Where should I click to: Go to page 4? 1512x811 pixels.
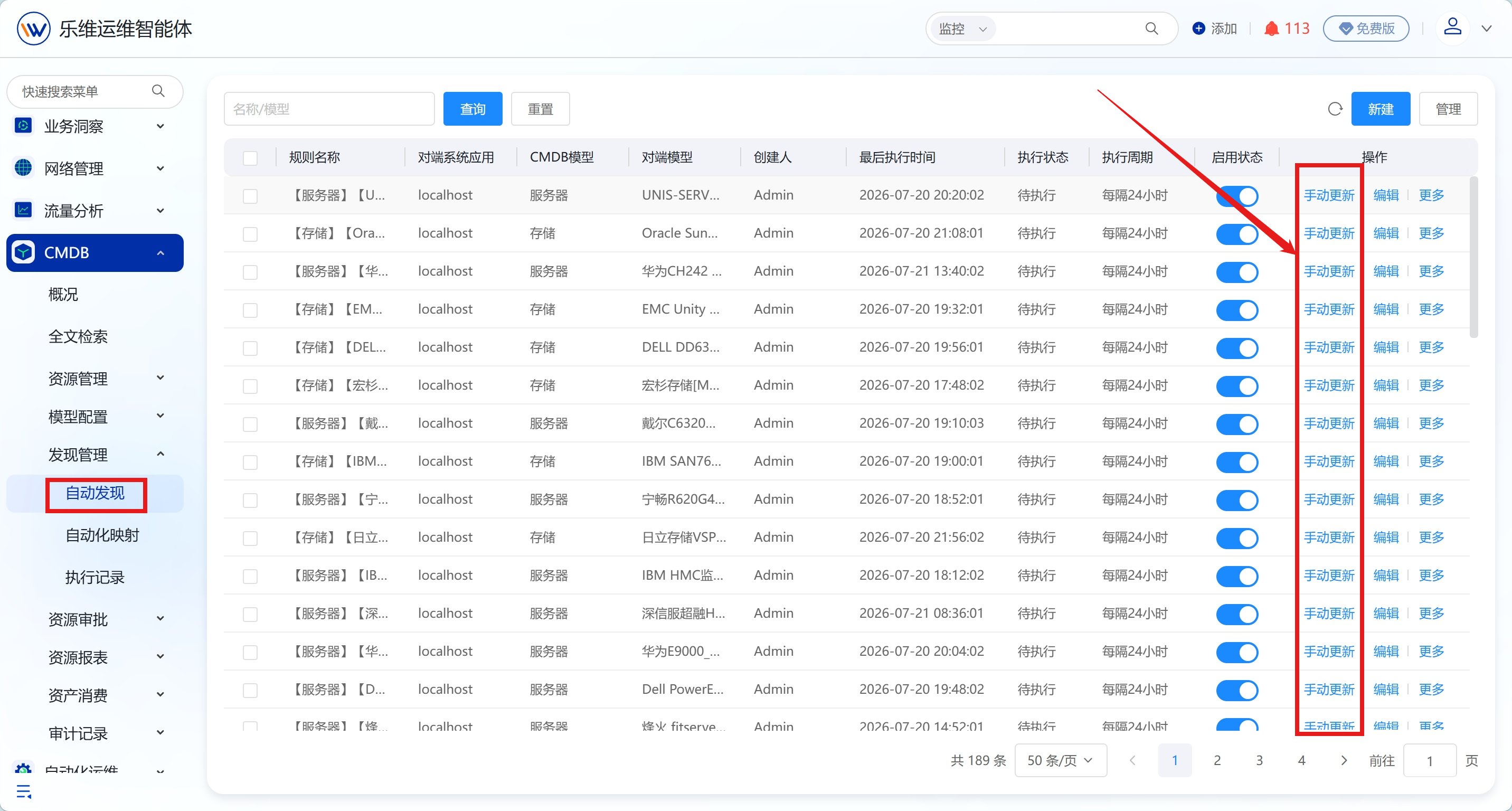[x=1301, y=760]
